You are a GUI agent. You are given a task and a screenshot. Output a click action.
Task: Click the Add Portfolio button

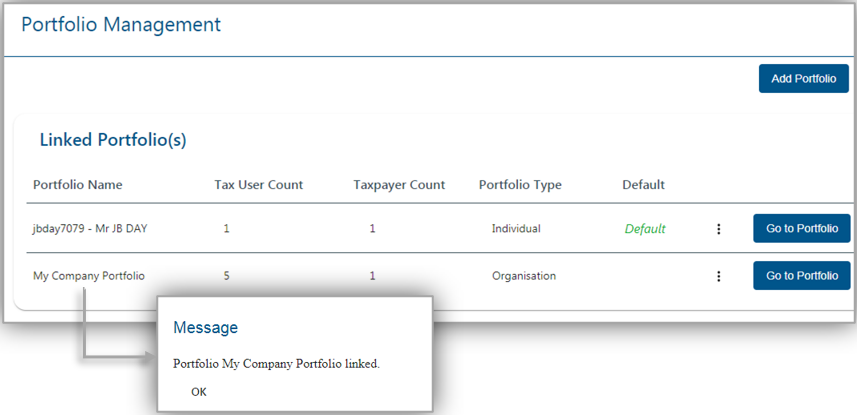click(x=803, y=79)
